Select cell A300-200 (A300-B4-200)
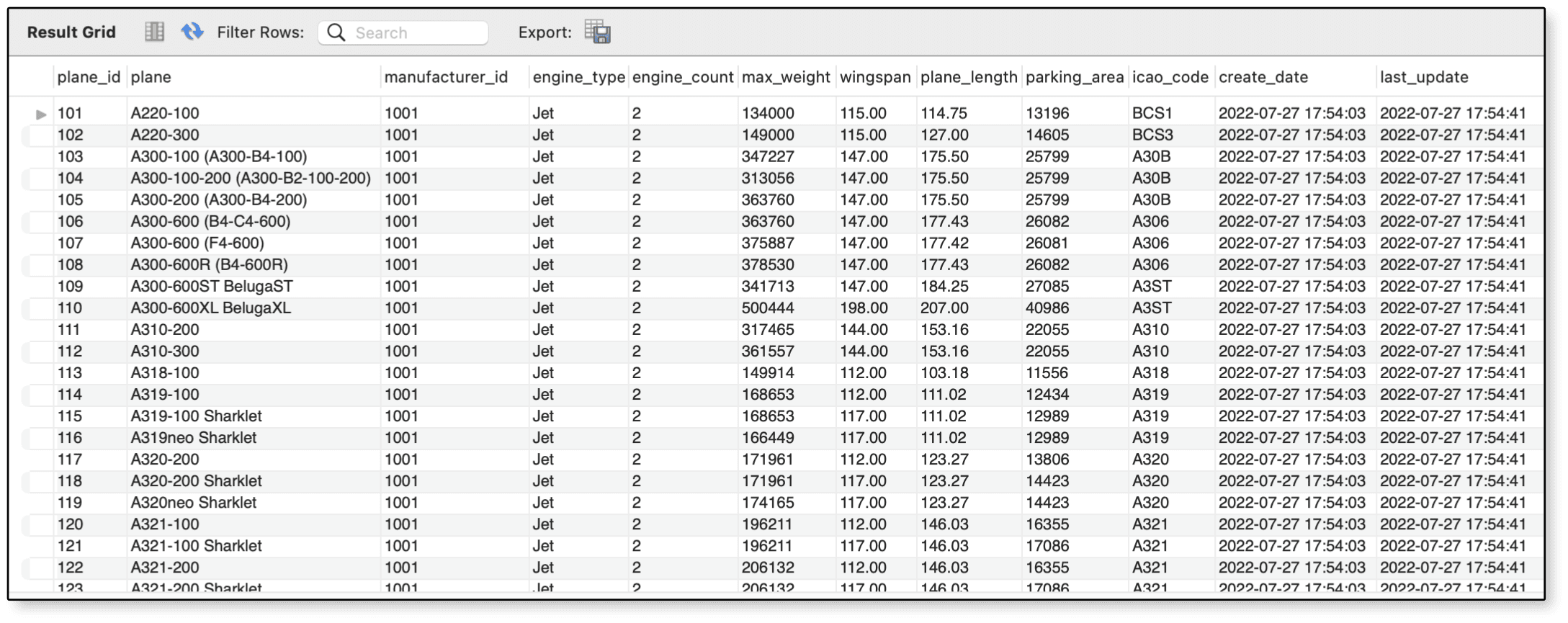The width and height of the screenshot is (1568, 623). [x=219, y=200]
